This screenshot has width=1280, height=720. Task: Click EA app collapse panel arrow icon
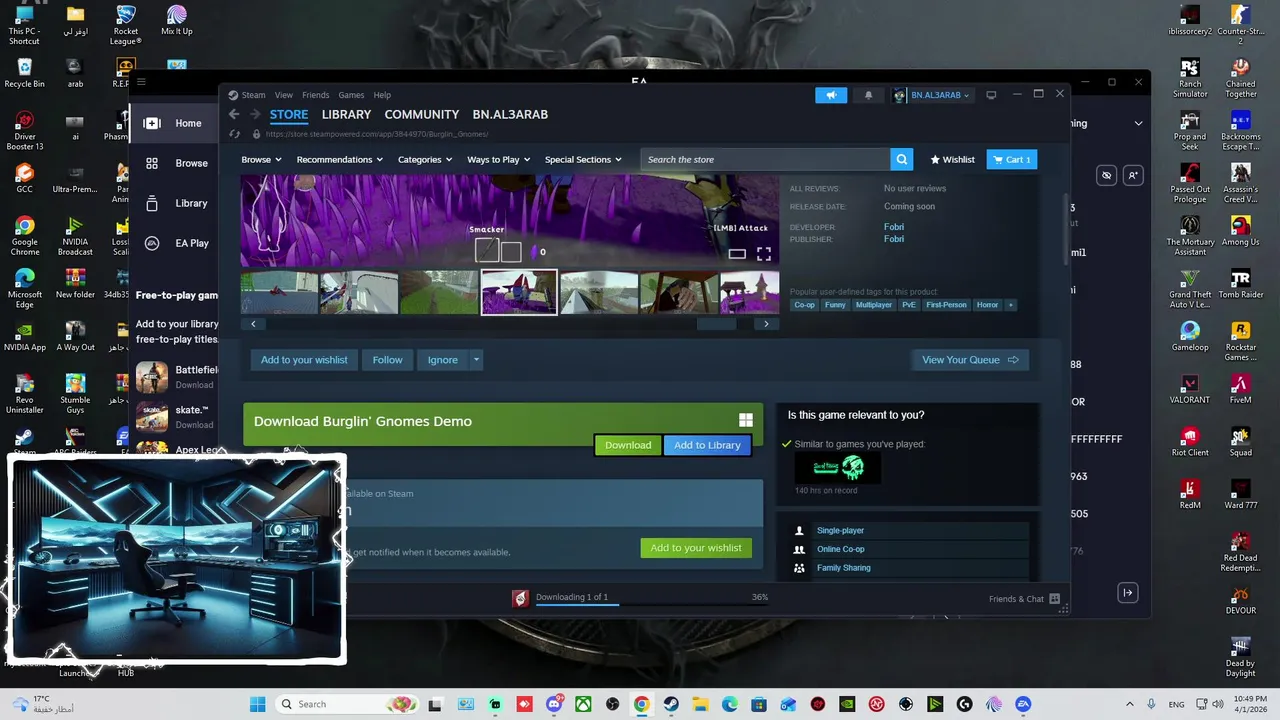point(1127,593)
